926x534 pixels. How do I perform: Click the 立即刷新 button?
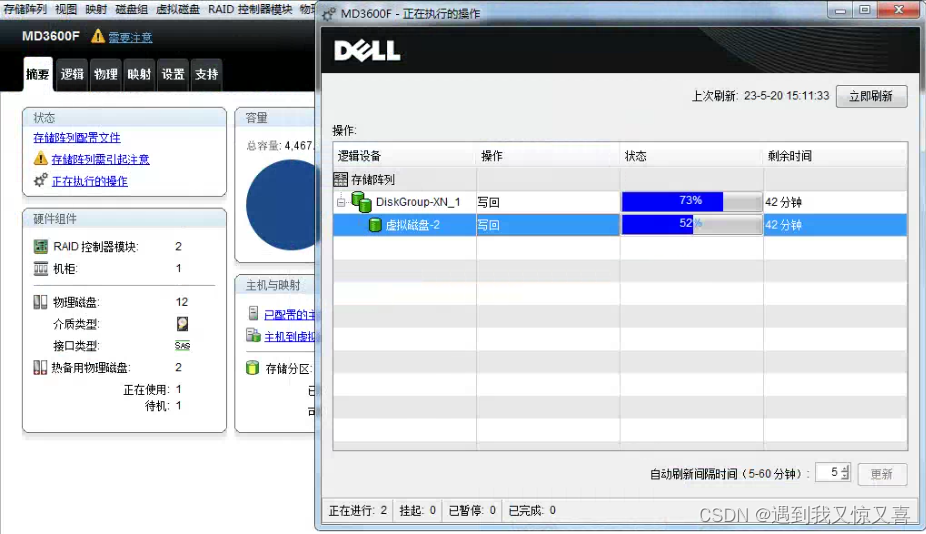click(x=871, y=96)
